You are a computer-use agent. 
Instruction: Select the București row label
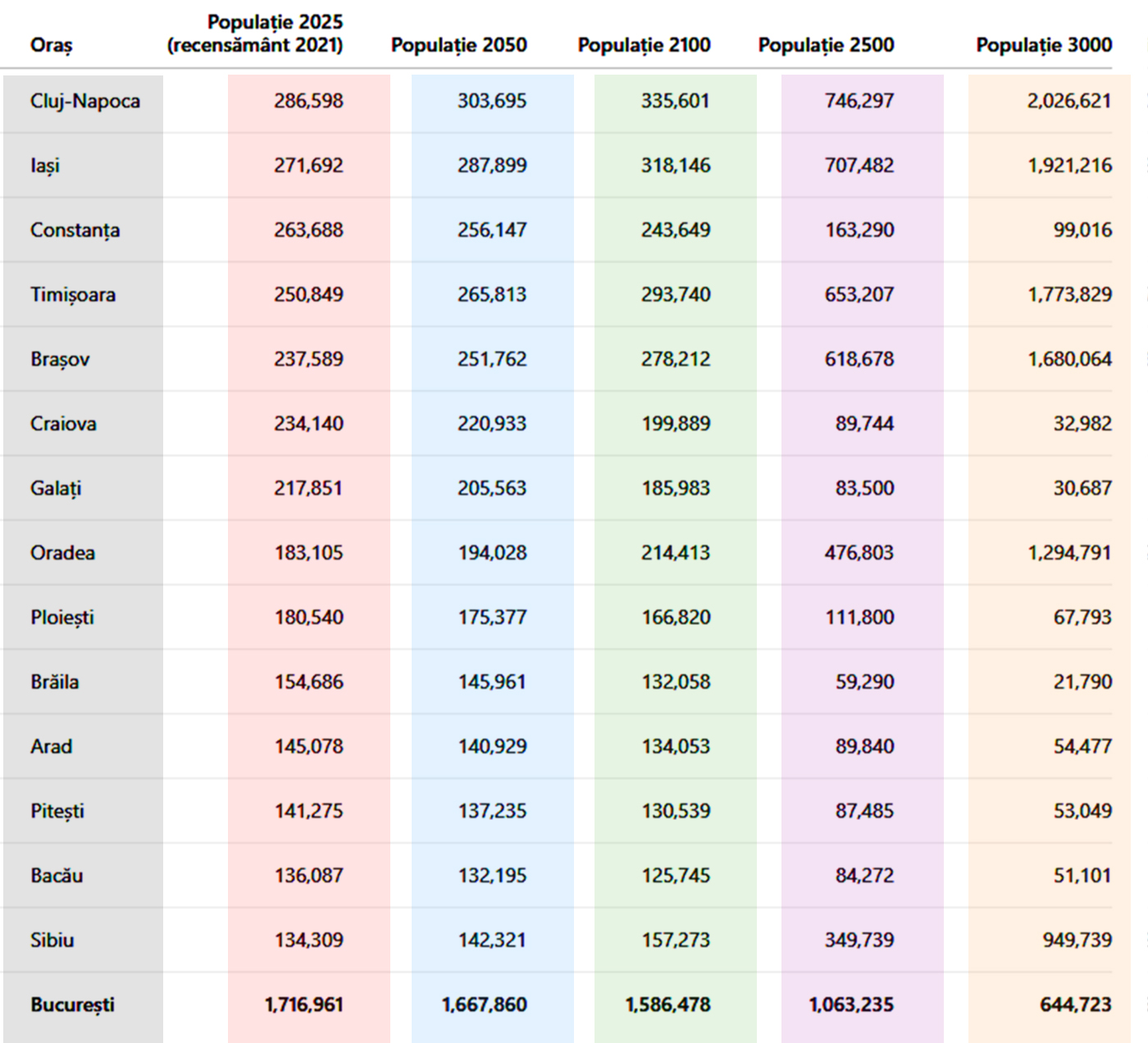tap(72, 1004)
